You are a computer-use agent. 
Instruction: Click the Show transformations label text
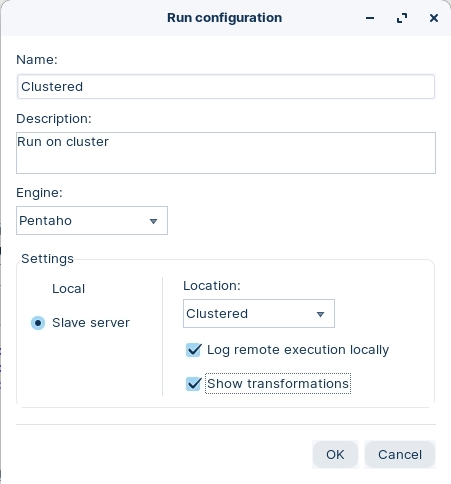278,384
